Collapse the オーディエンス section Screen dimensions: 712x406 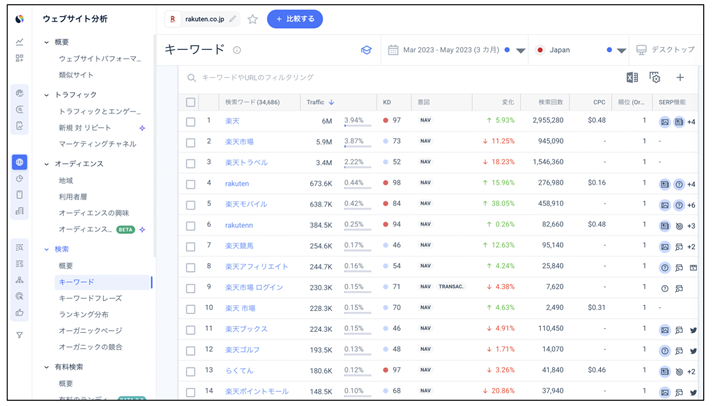pos(46,164)
